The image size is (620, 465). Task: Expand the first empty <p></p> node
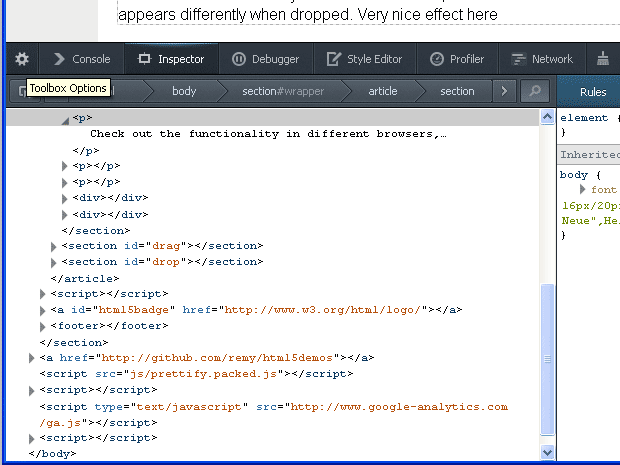point(64,166)
